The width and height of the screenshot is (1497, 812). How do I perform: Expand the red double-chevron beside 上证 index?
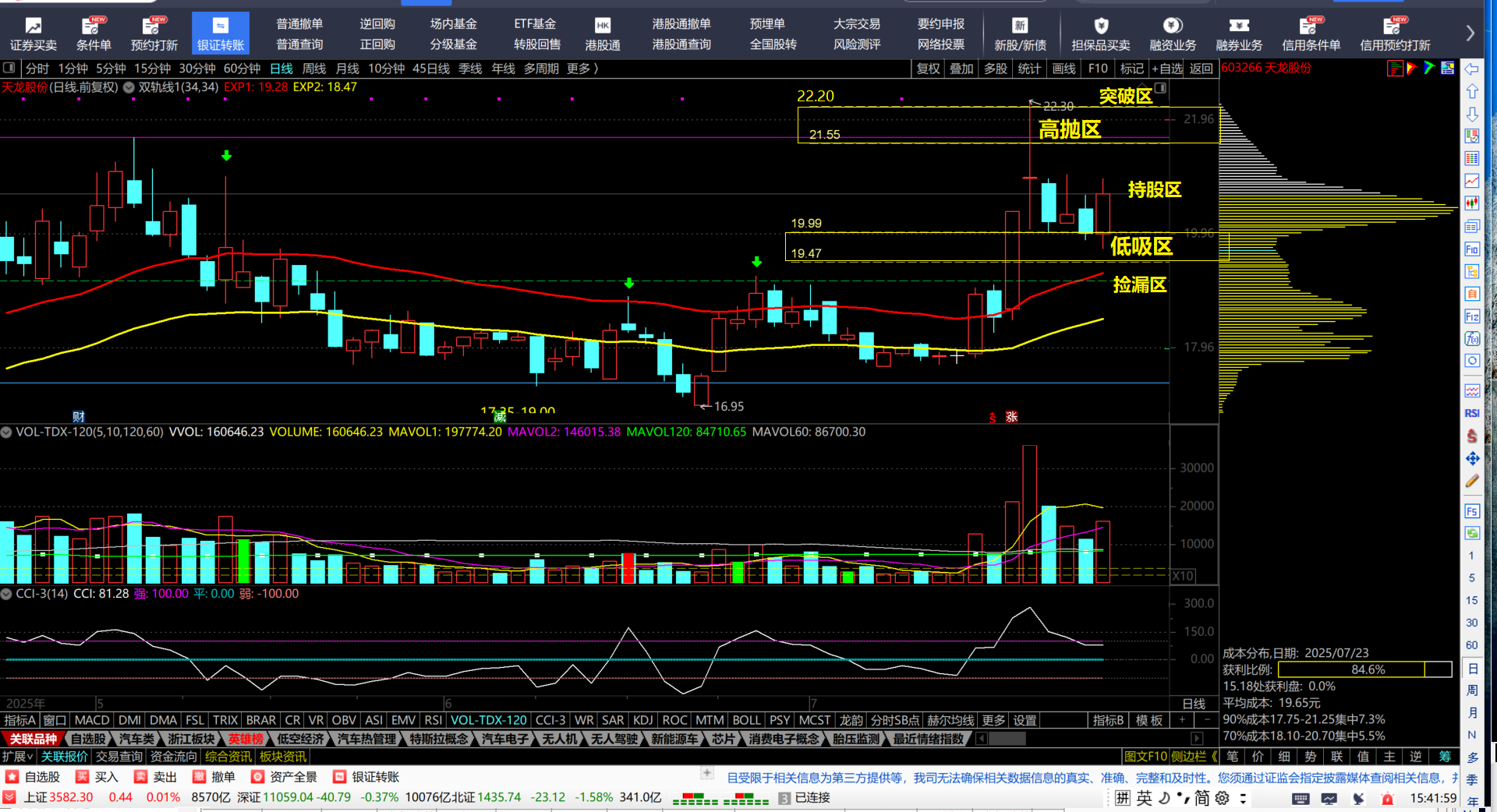(x=9, y=797)
